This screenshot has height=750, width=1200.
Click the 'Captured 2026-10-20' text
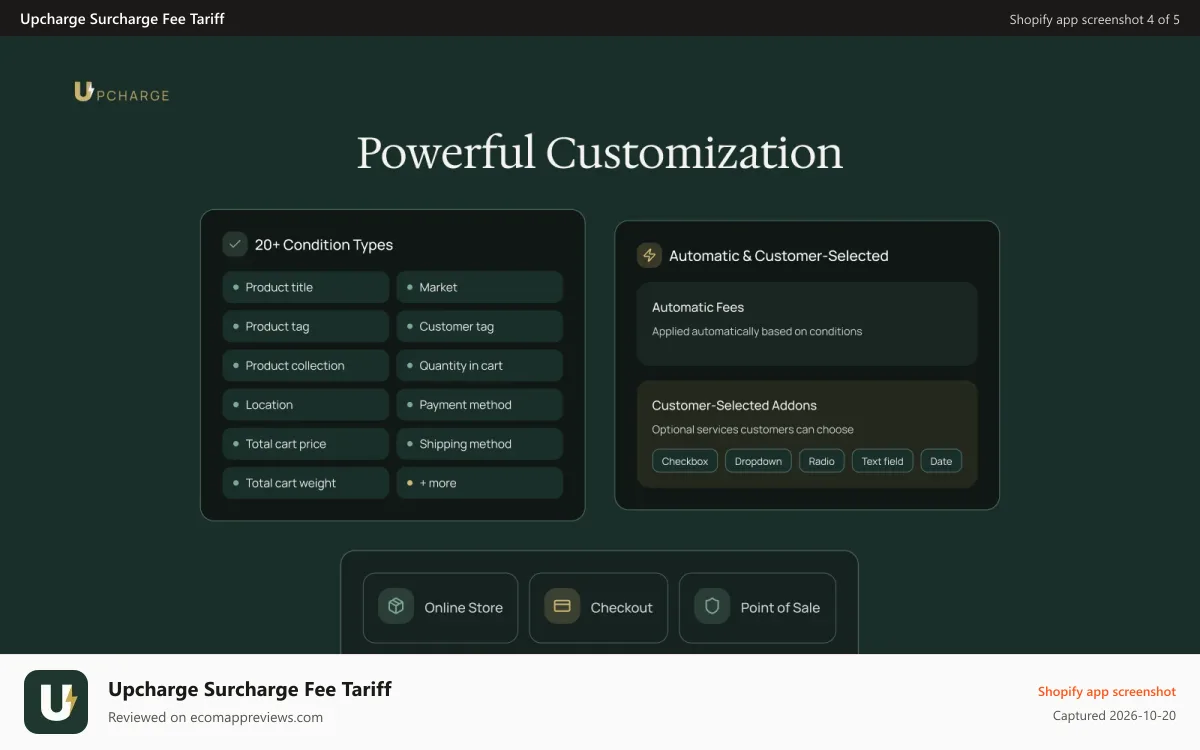pos(1114,716)
